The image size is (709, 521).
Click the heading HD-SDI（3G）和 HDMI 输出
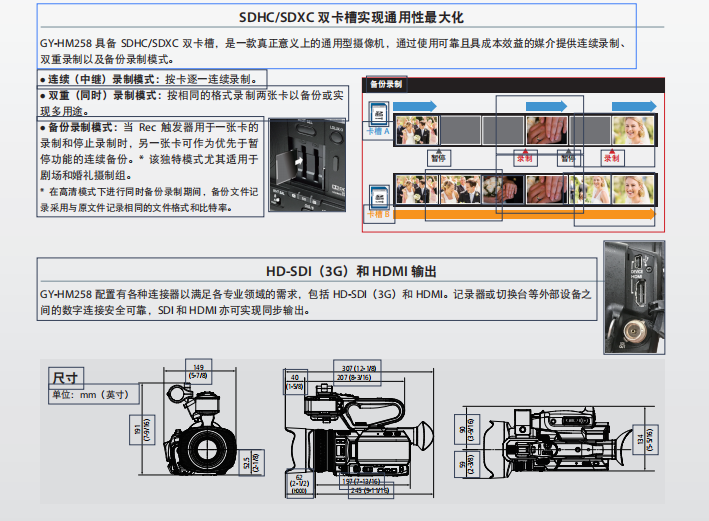tap(351, 271)
